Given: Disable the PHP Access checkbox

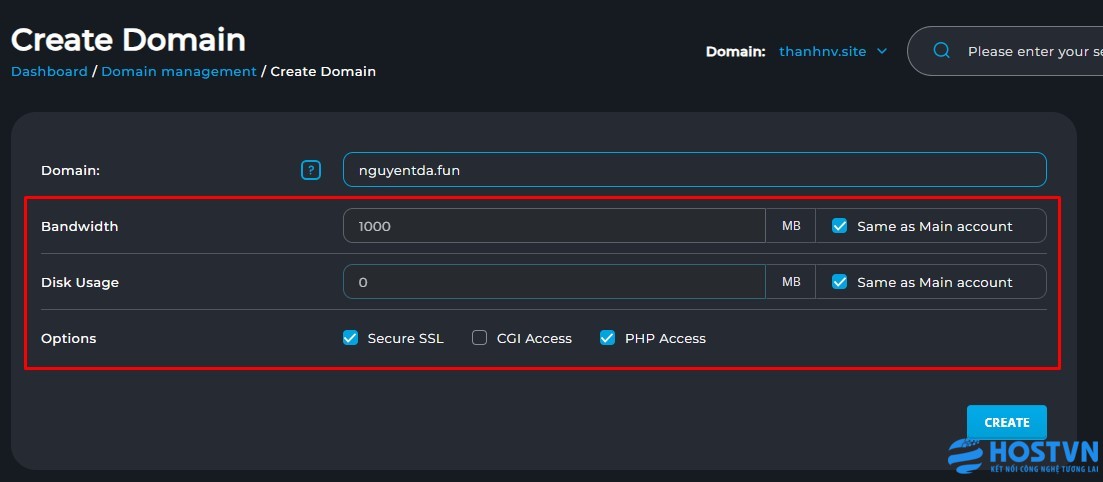Looking at the screenshot, I should tap(607, 338).
